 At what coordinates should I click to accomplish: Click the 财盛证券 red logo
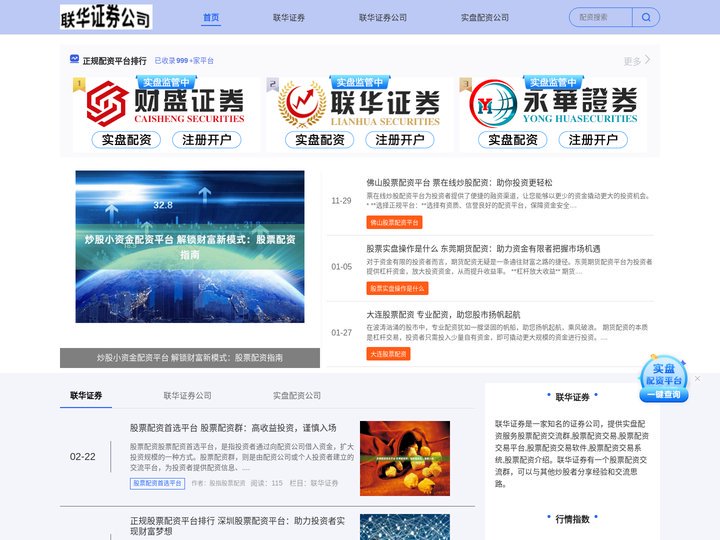[107, 104]
